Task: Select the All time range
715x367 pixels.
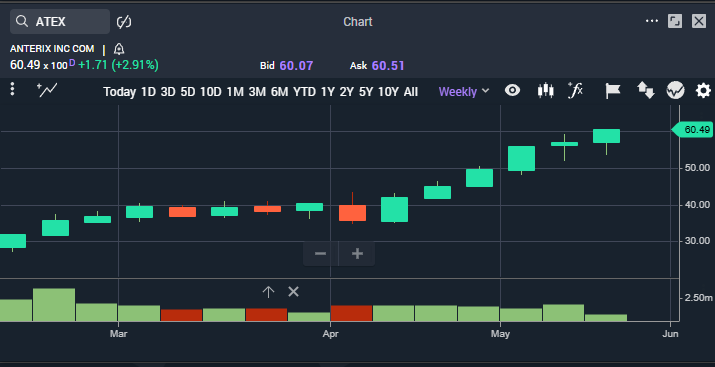Action: click(x=410, y=92)
